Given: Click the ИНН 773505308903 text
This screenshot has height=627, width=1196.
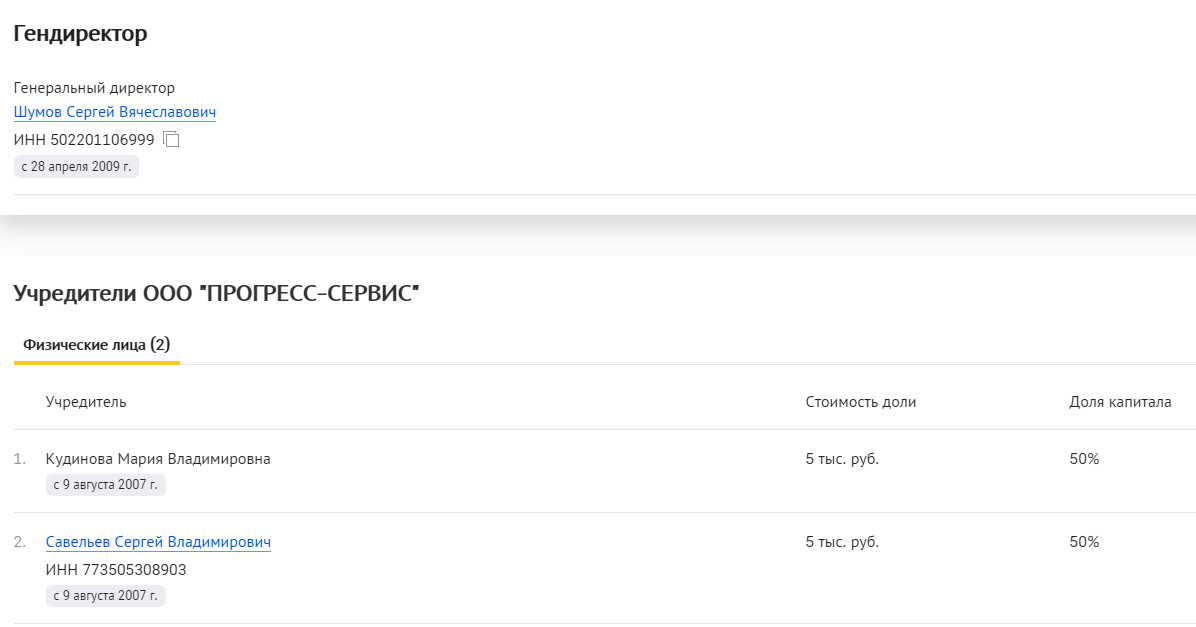Looking at the screenshot, I should pos(116,570).
